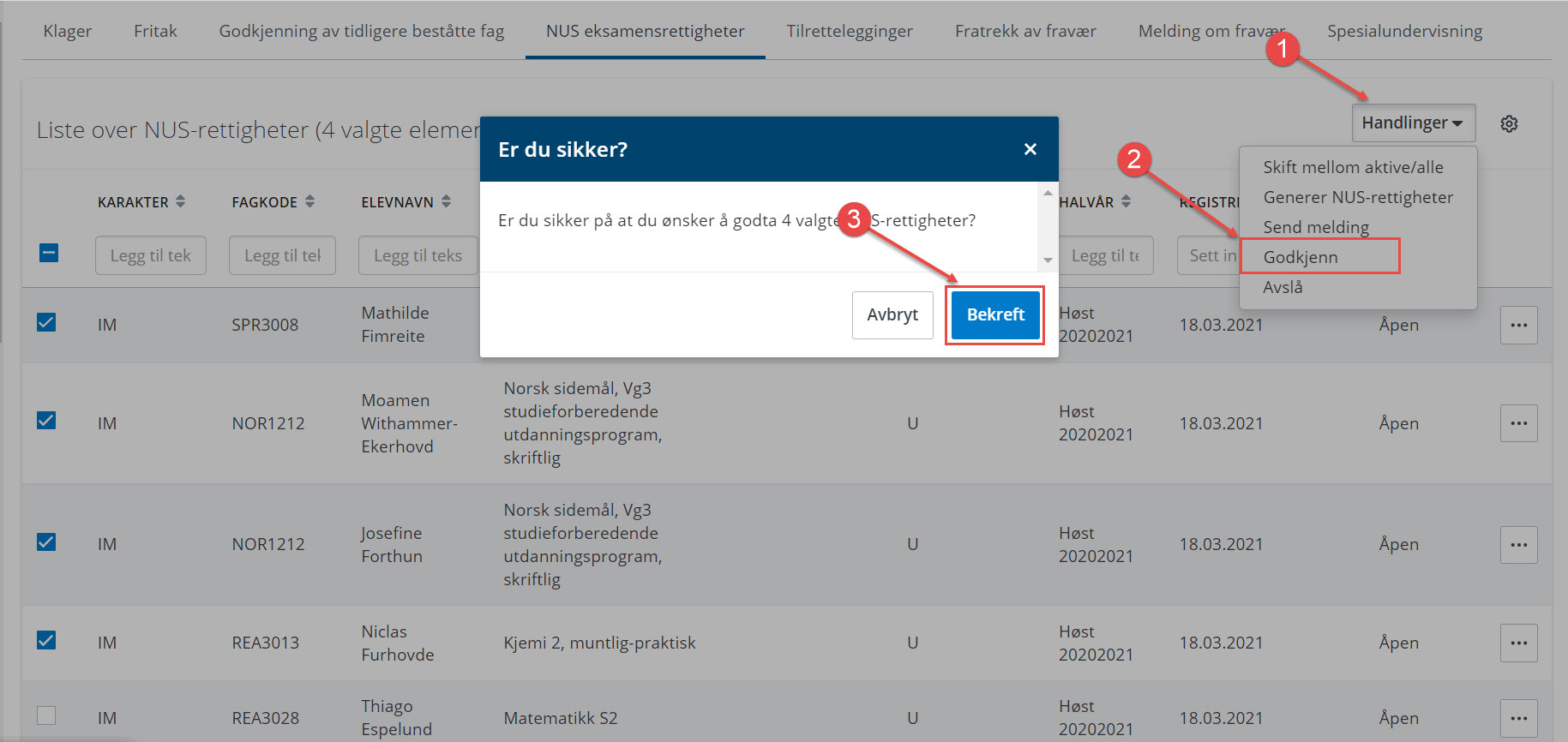Uncheck the Josefine Forthun row checkbox
The image size is (1568, 742).
[x=46, y=542]
